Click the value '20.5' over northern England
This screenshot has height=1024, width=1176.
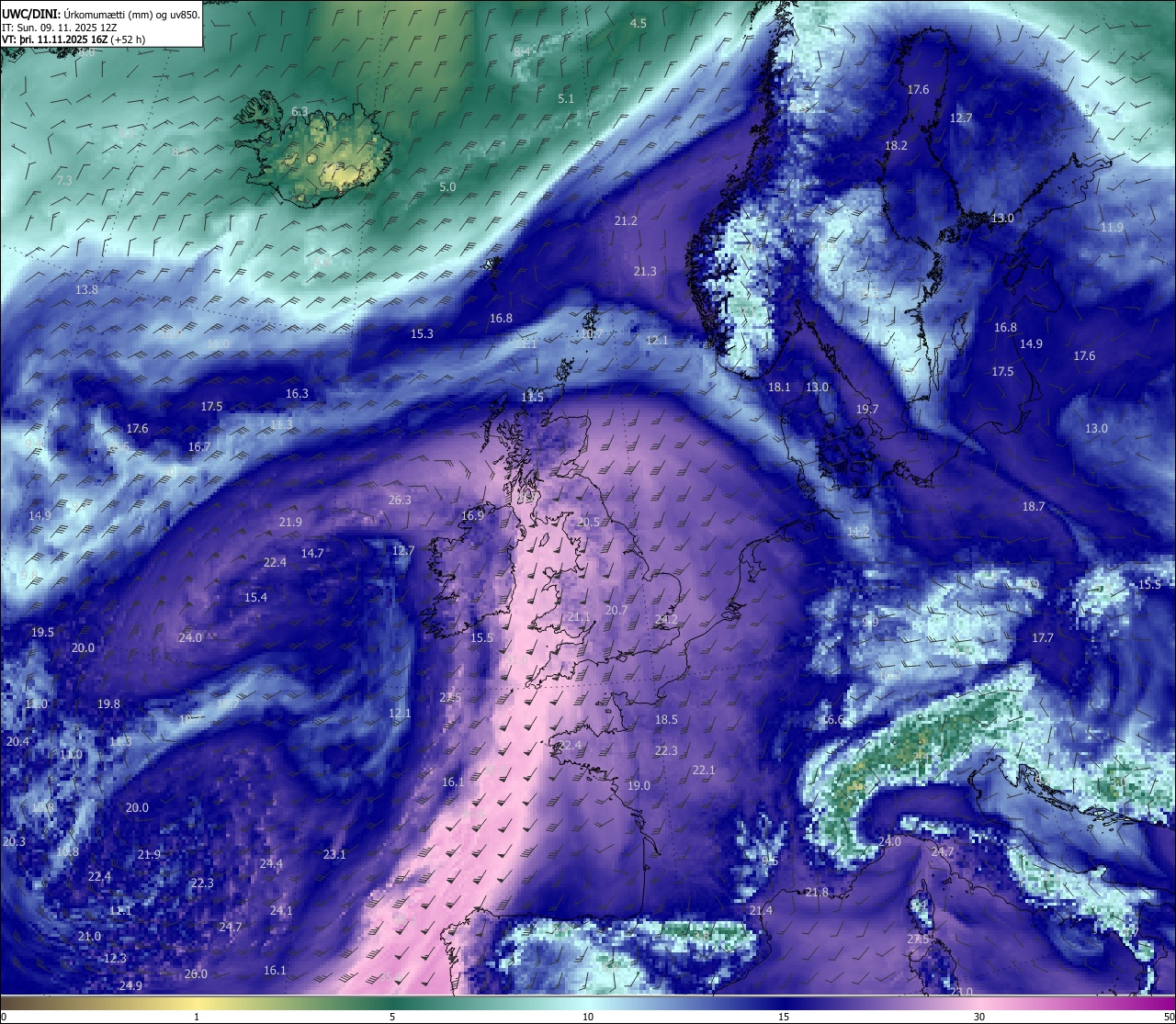pyautogui.click(x=588, y=522)
